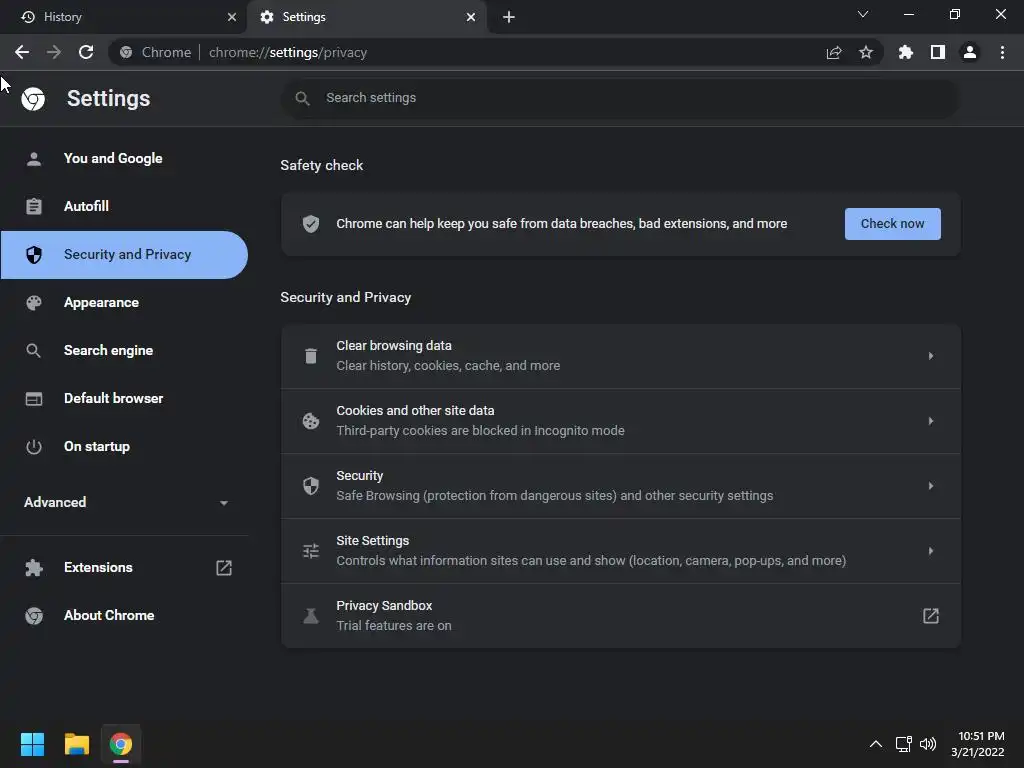Reload the settings page
Screen dimensions: 1024x768
coord(86,52)
